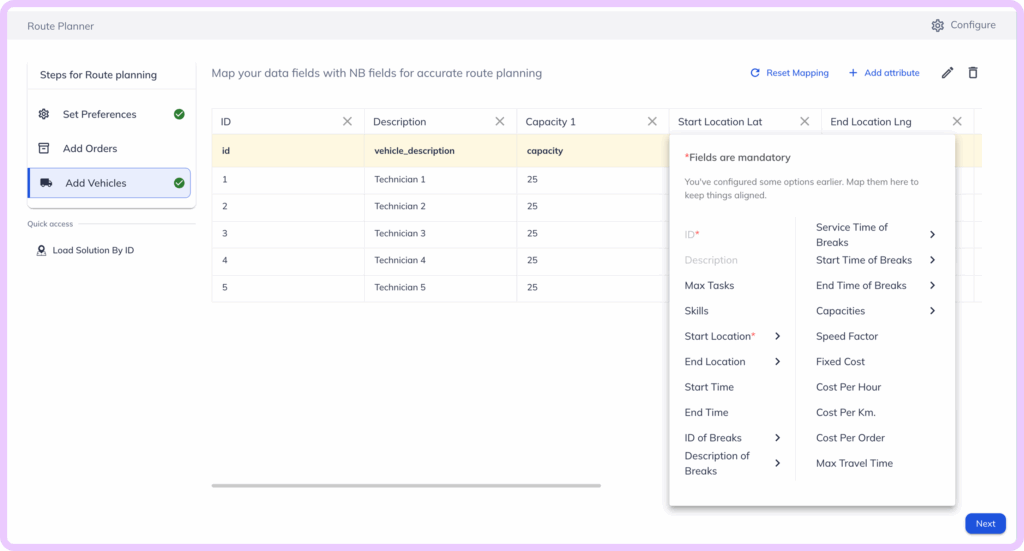
Task: Open the Add Orders step
Action: pos(90,148)
